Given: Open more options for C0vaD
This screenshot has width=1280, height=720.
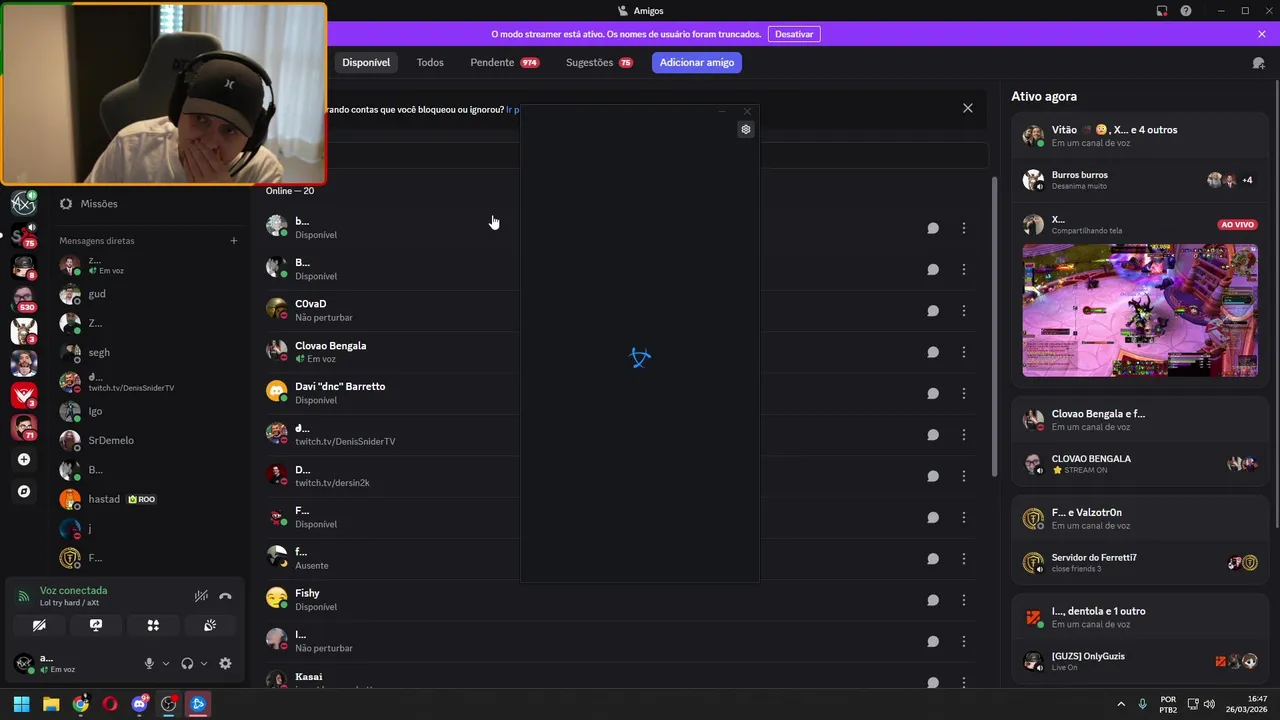Looking at the screenshot, I should 963,310.
